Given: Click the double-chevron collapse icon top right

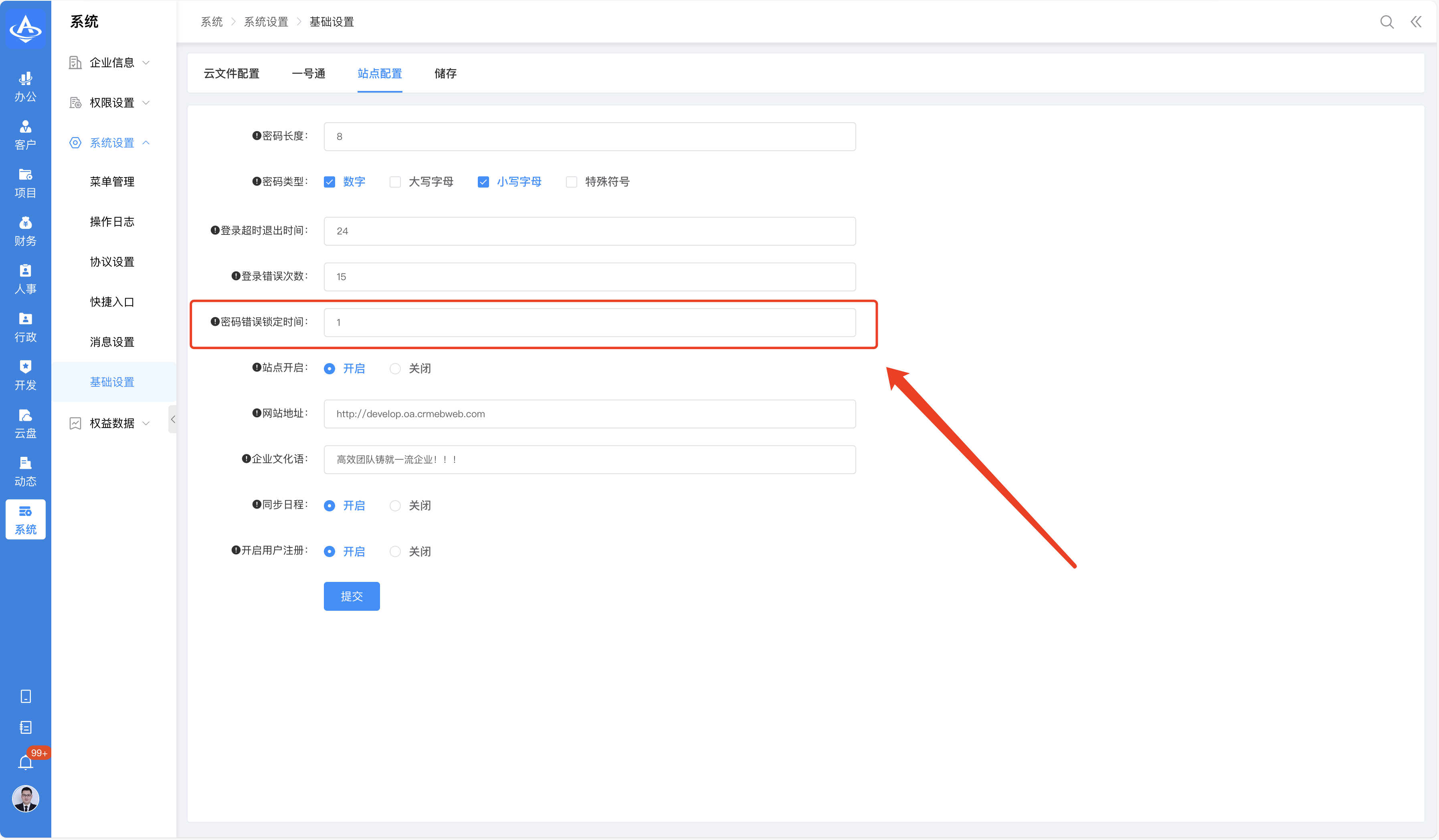Looking at the screenshot, I should [x=1416, y=22].
